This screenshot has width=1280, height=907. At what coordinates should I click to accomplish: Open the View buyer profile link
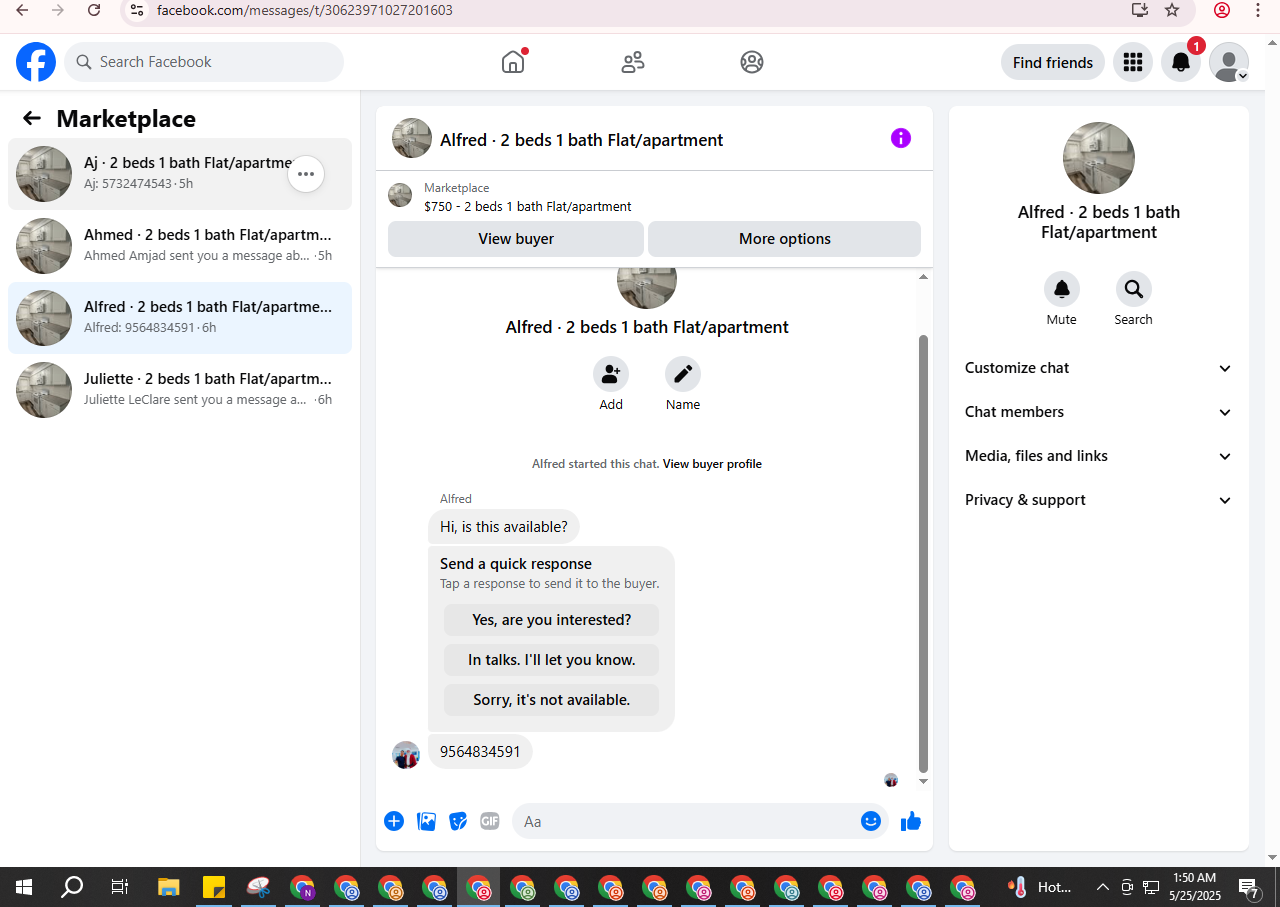click(x=712, y=464)
